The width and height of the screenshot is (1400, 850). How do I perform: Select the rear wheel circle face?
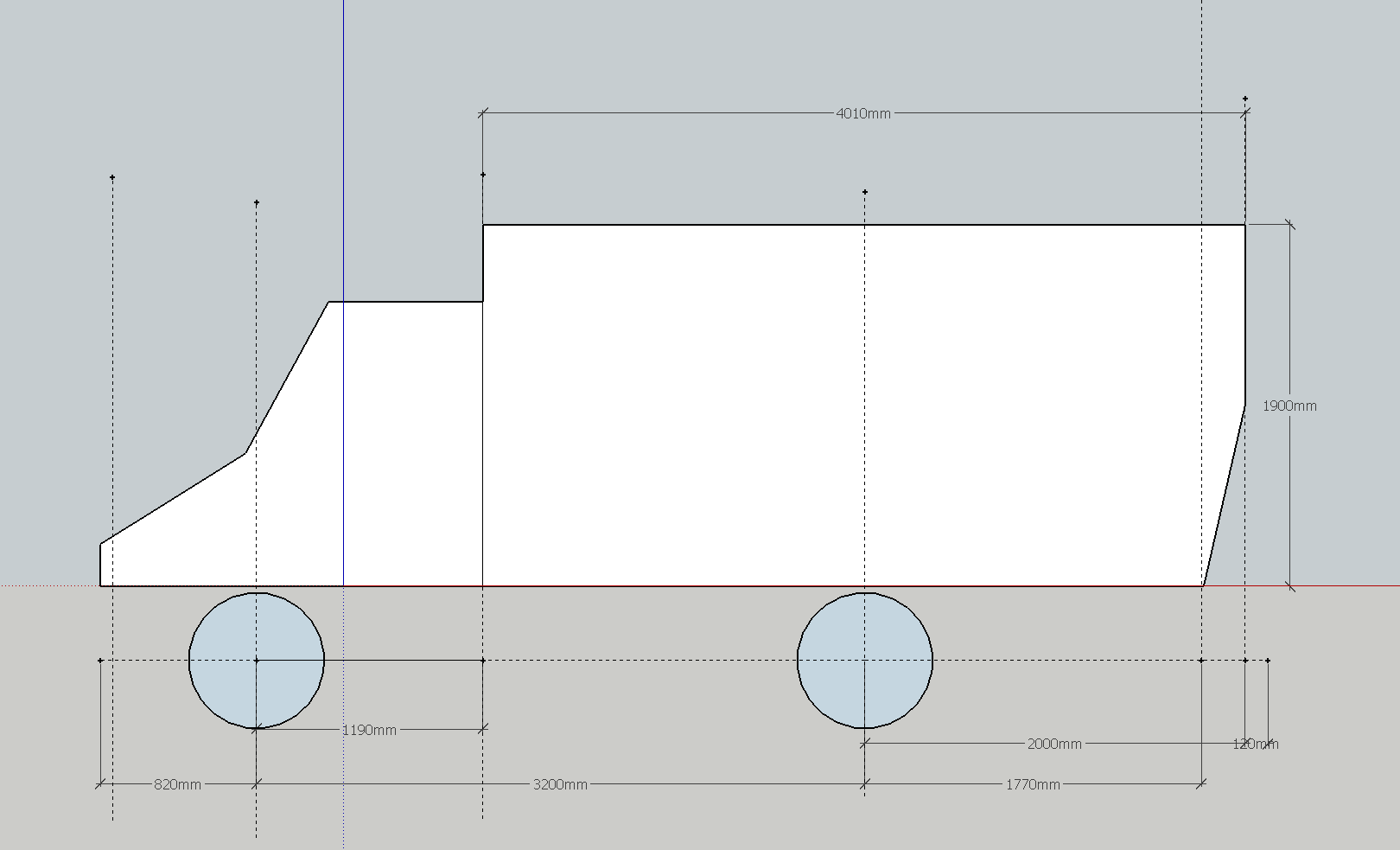(864, 661)
